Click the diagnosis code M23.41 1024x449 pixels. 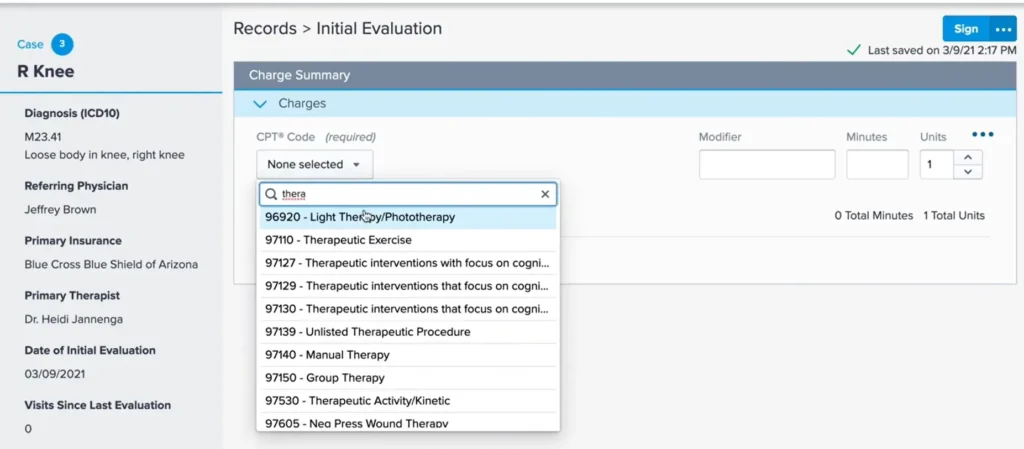[43, 137]
